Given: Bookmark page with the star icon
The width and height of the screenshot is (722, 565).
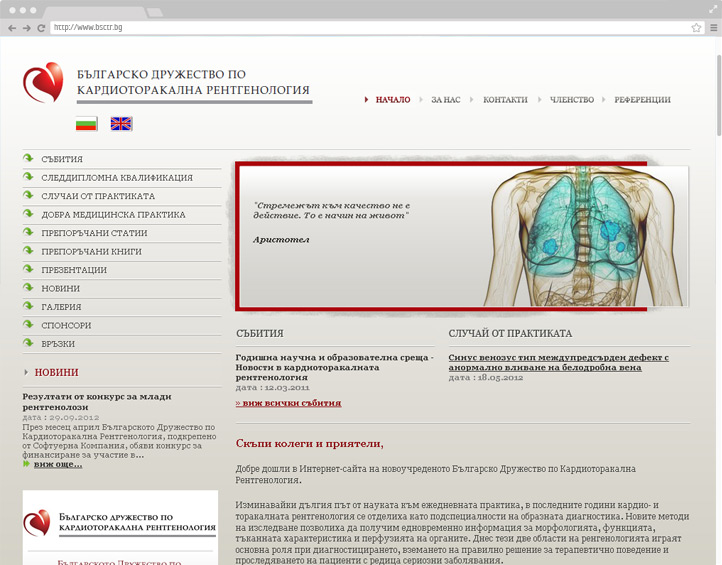Looking at the screenshot, I should point(696,28).
